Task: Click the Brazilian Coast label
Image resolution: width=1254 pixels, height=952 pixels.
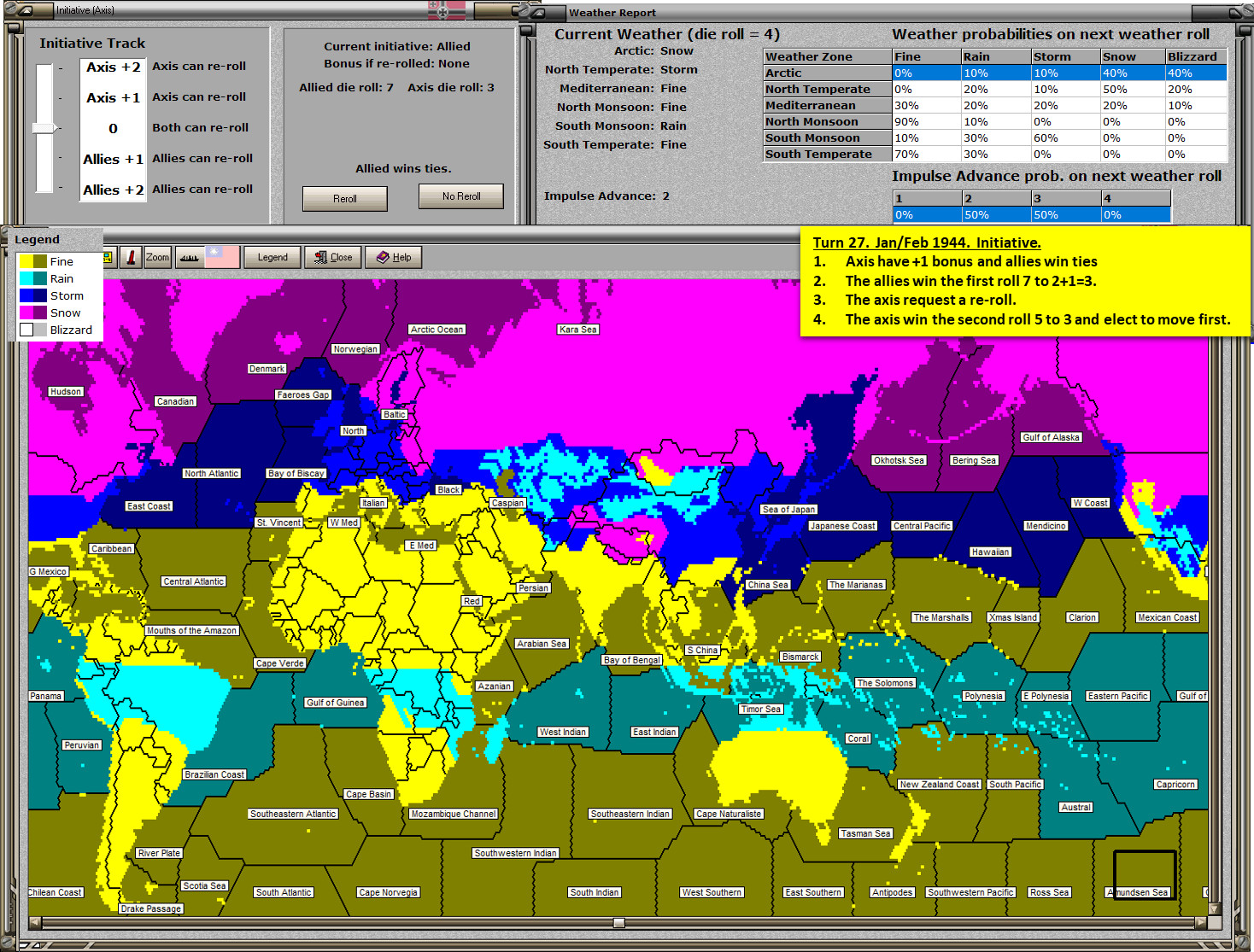Action: (214, 774)
